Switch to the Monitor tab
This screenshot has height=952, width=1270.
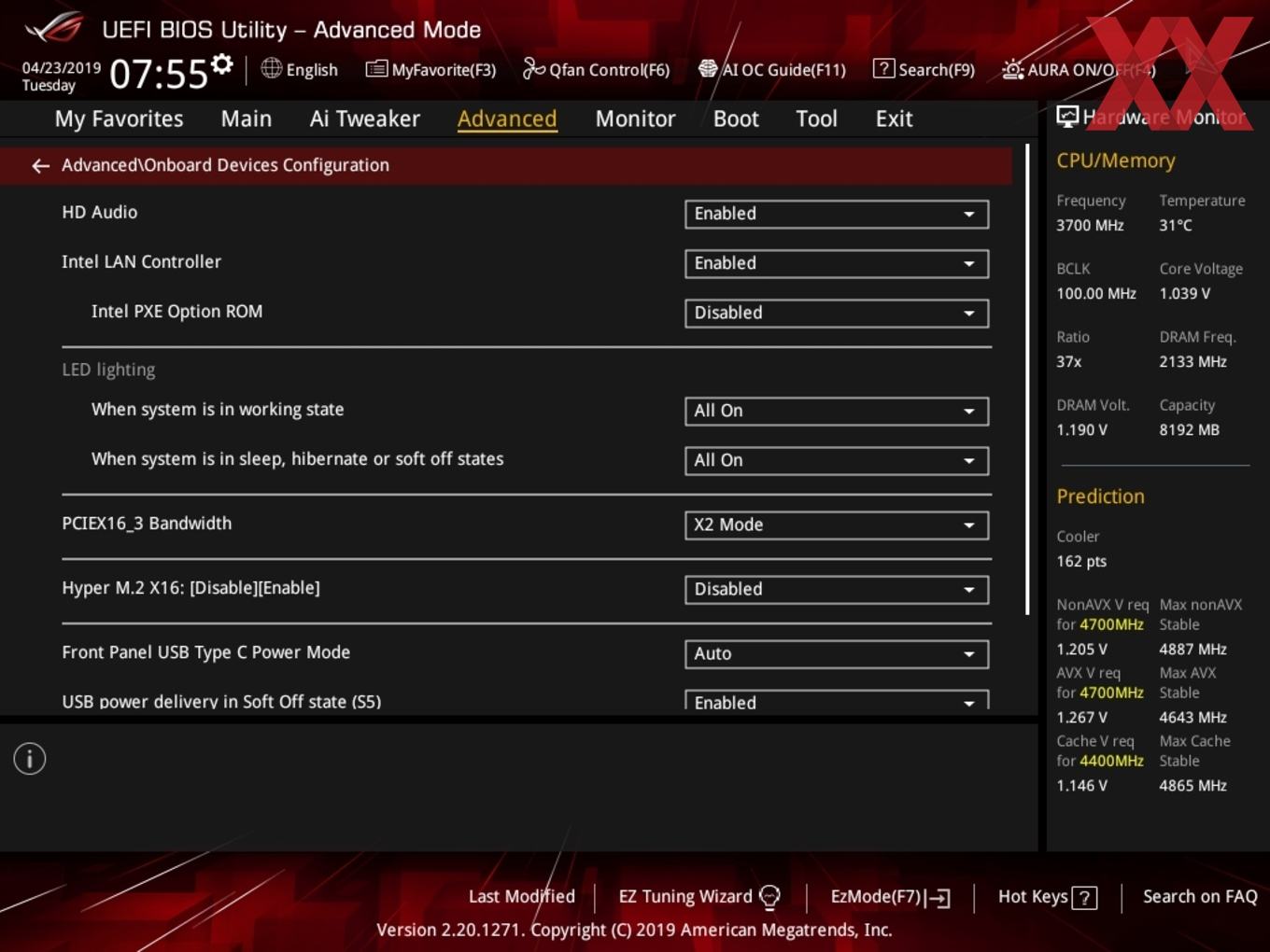point(635,119)
